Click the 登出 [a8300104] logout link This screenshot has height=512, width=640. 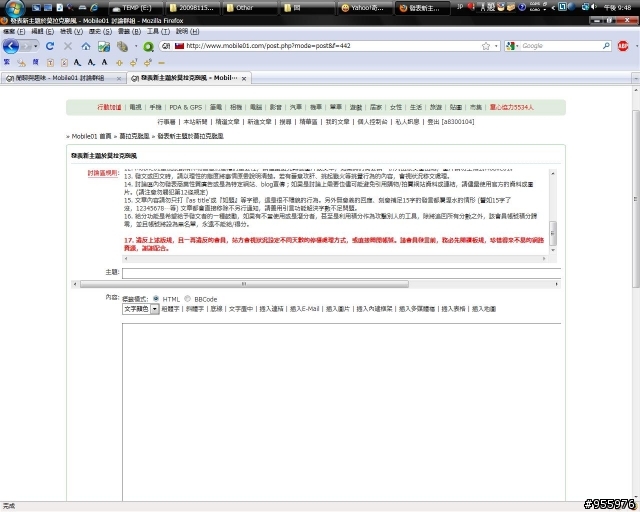pos(451,122)
